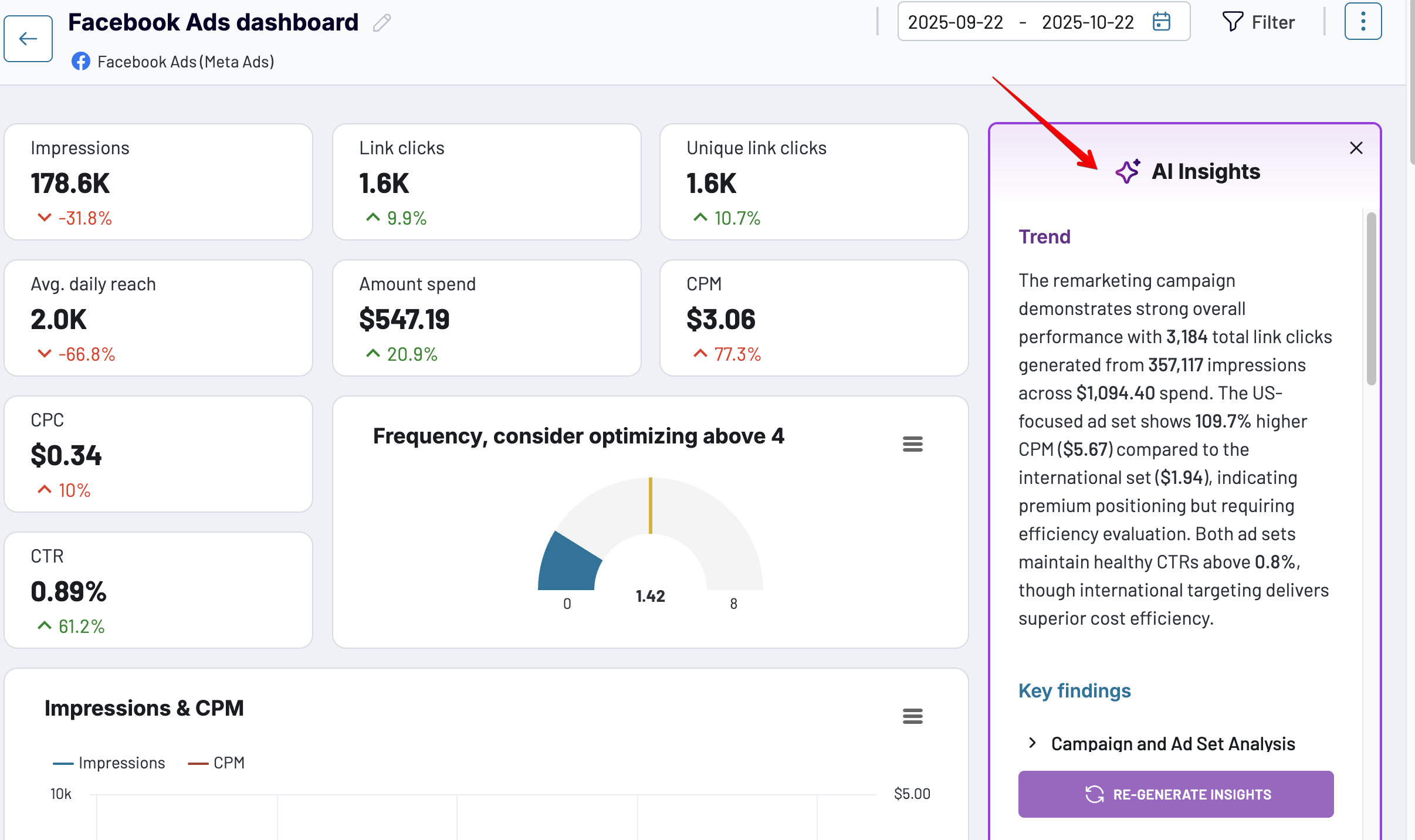The width and height of the screenshot is (1415, 840).
Task: Open the three-dot more options menu
Action: tap(1362, 22)
